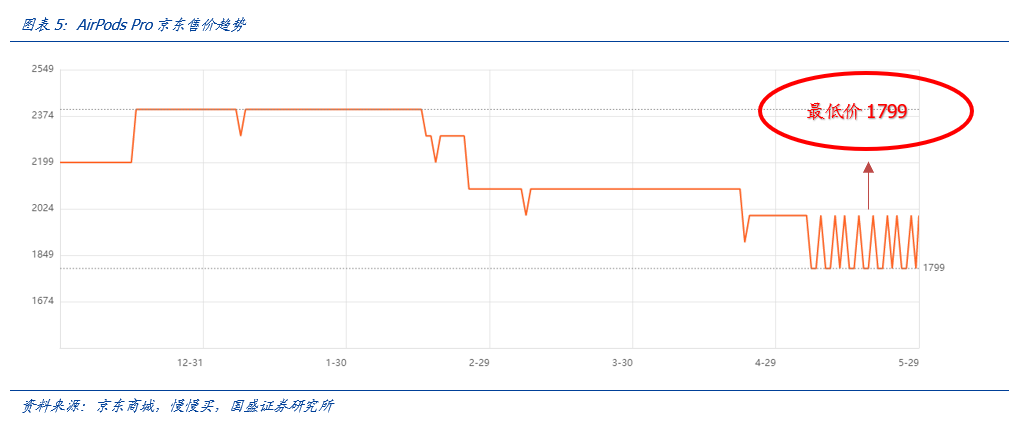Screen dimensions: 1013x431
Task: Click the 2374 y-axis label
Action: [x=43, y=116]
